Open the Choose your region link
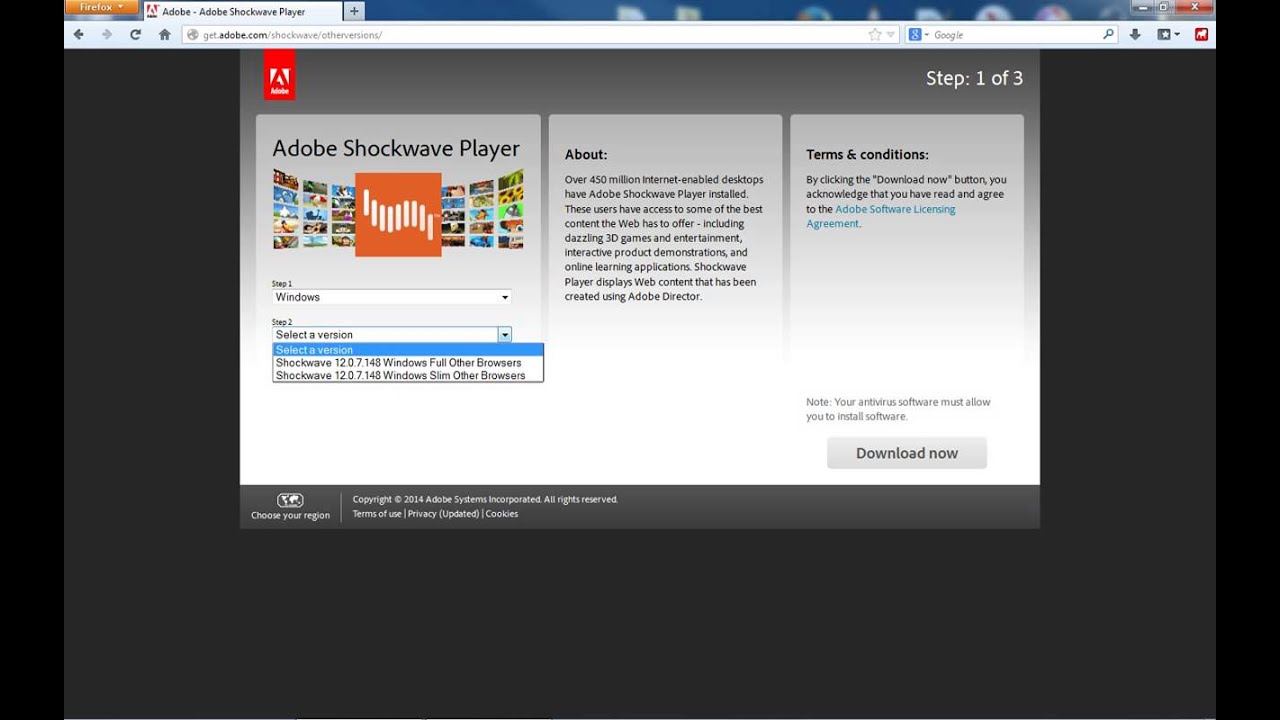This screenshot has width=1280, height=720. [290, 516]
